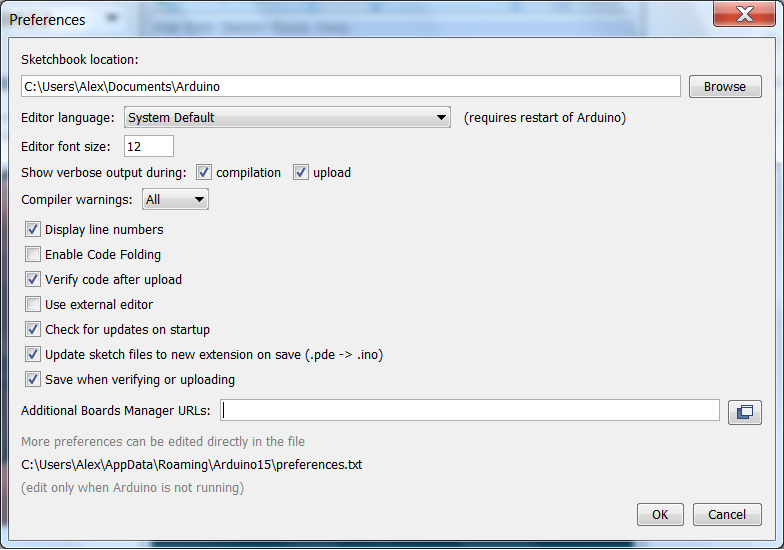The image size is (784, 550).
Task: Enable Code Folding checkbox
Action: 33,254
